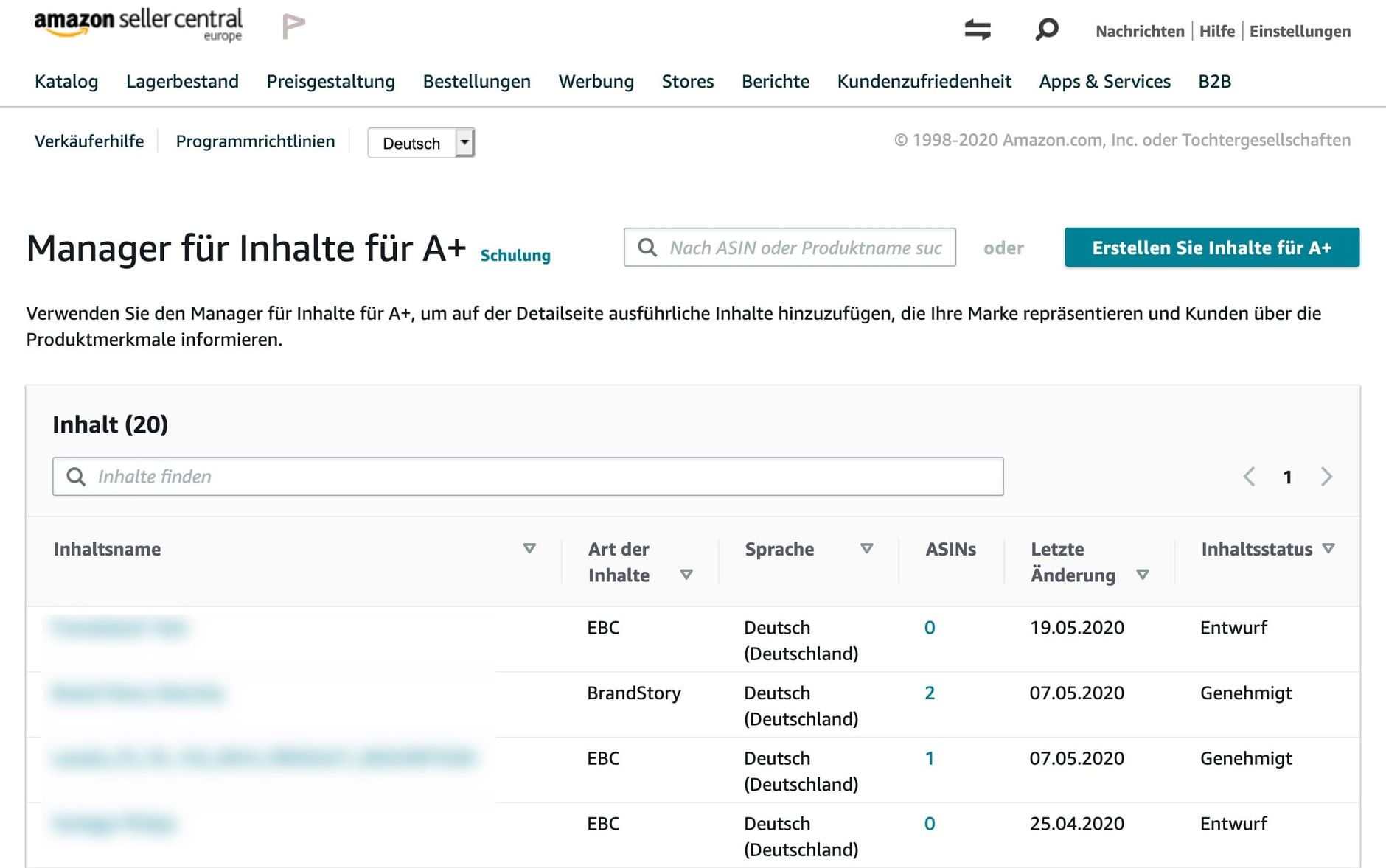Open Inhaltsstatus column filter arrow
Image resolution: width=1386 pixels, height=868 pixels.
coord(1328,548)
